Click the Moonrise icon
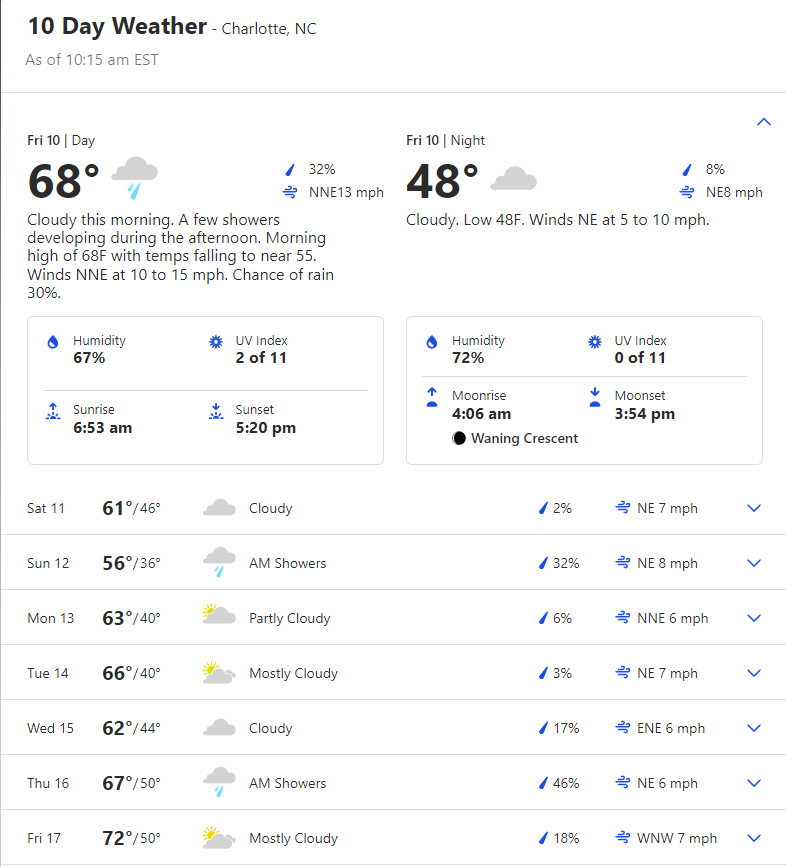 pyautogui.click(x=432, y=397)
